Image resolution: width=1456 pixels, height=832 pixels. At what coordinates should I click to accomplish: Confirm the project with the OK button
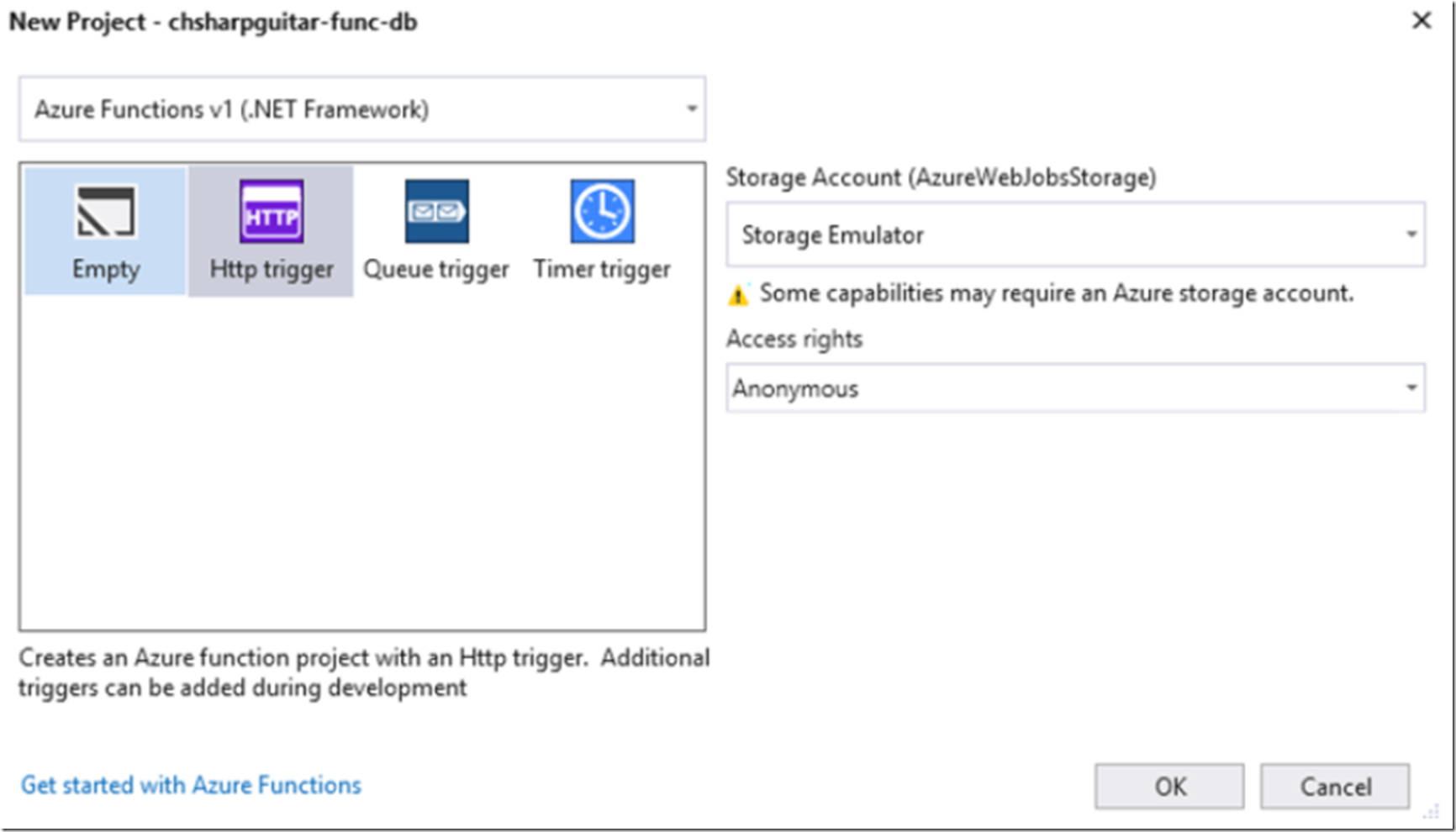(x=1168, y=787)
